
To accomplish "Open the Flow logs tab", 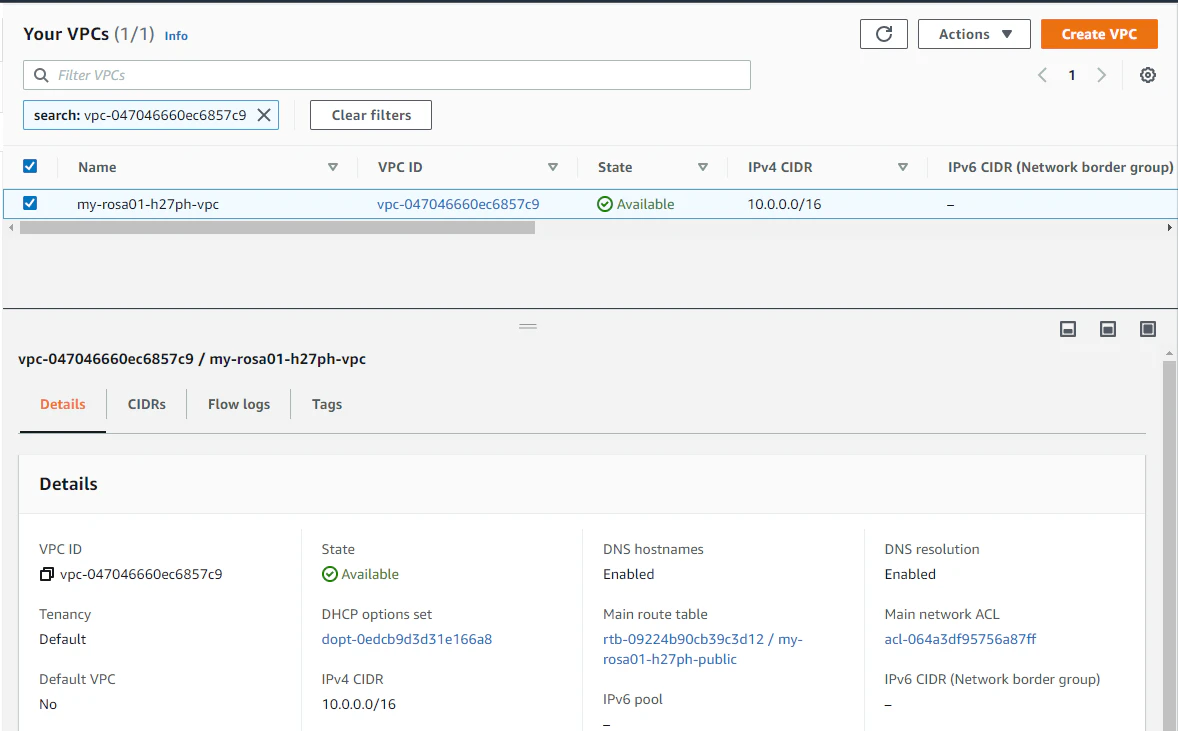I will tap(239, 404).
